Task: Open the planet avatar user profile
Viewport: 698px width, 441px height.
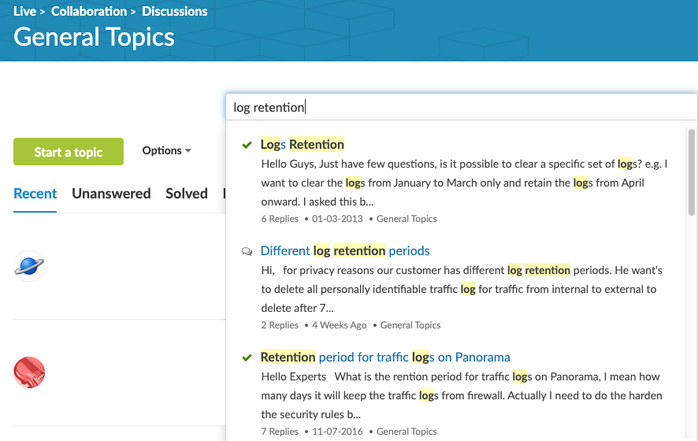Action: pyautogui.click(x=29, y=266)
